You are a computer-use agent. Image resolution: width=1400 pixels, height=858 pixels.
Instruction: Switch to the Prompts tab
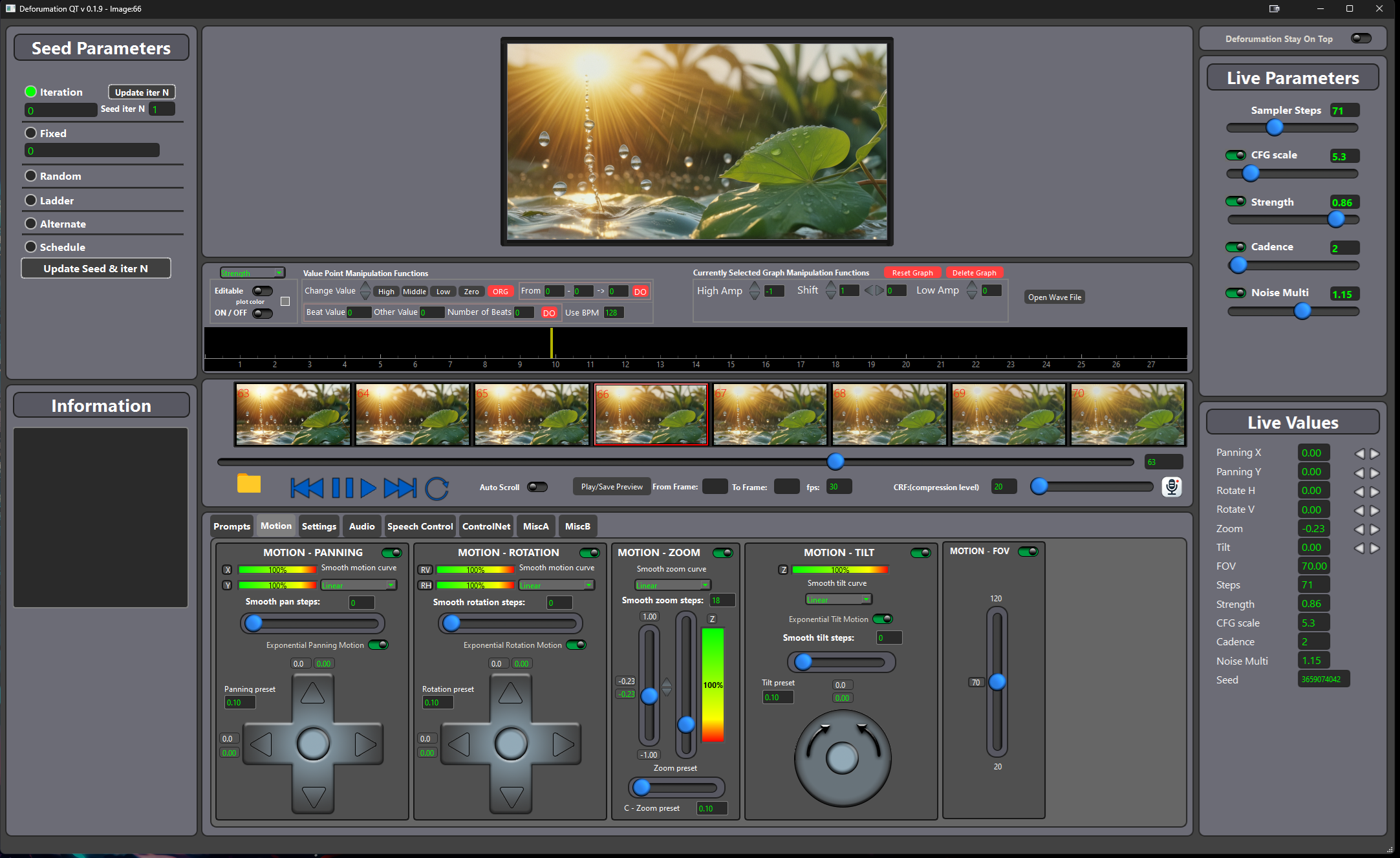point(232,526)
